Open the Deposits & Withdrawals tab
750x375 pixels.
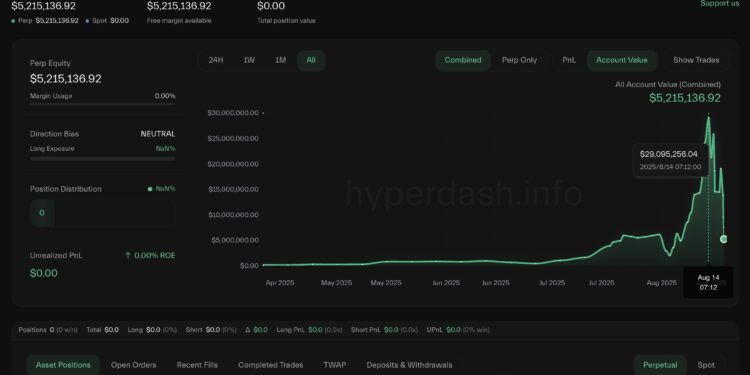409,365
